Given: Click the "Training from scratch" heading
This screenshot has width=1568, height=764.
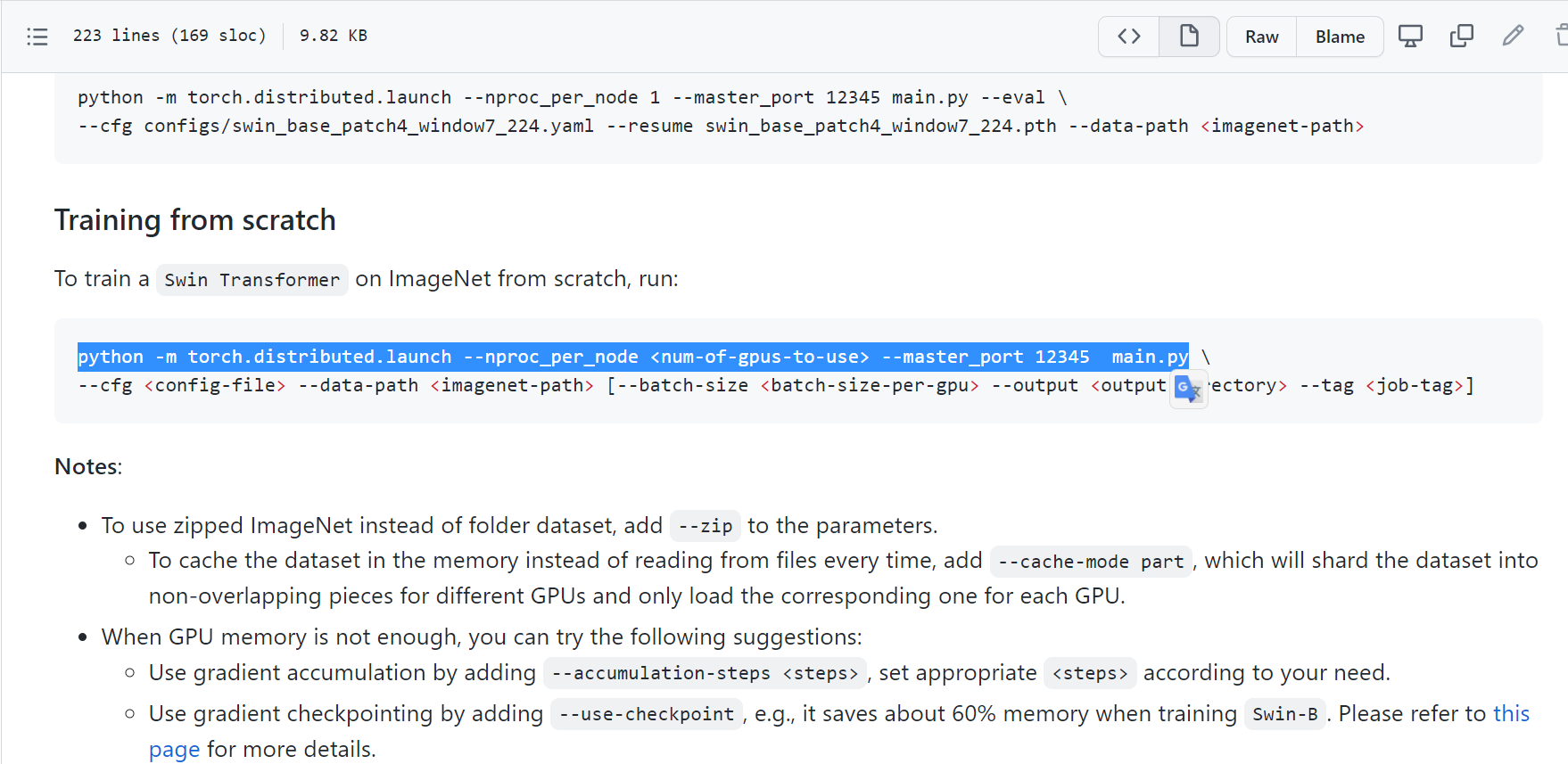Looking at the screenshot, I should [195, 220].
